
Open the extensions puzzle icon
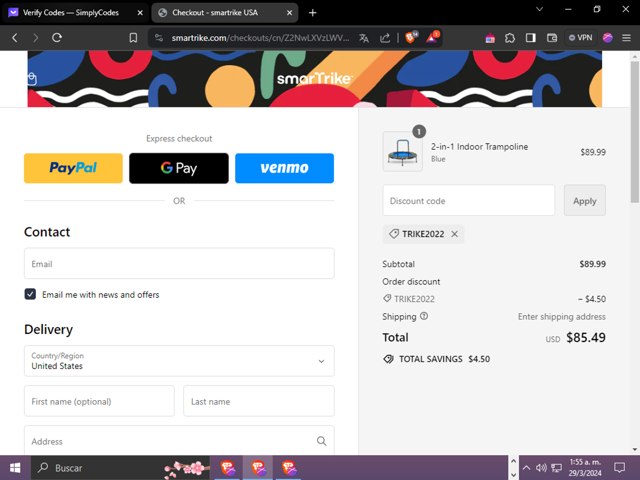(x=510, y=38)
